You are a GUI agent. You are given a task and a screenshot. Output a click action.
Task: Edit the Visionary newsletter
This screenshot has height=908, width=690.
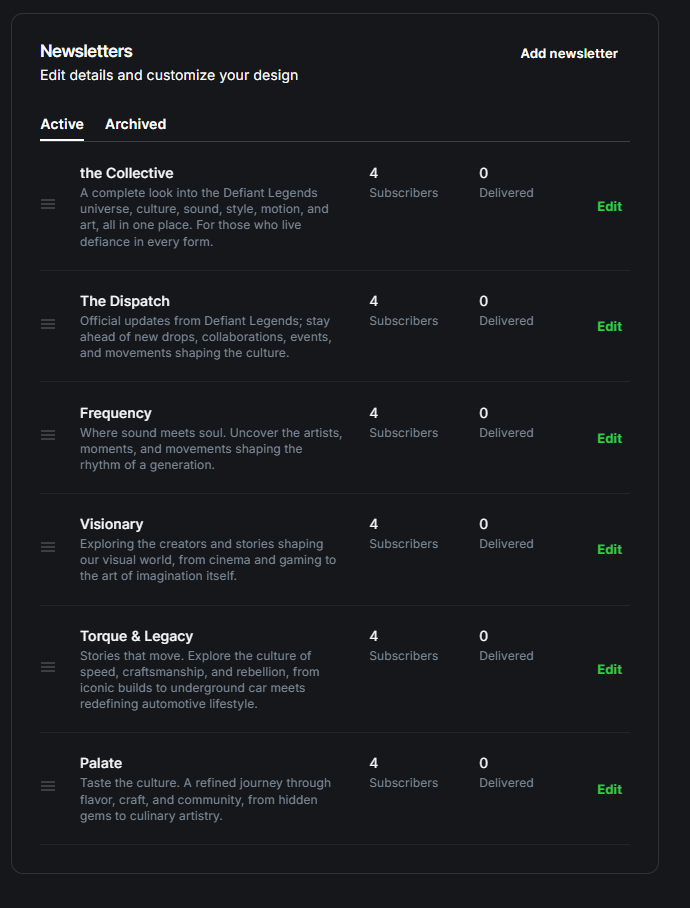pos(609,550)
